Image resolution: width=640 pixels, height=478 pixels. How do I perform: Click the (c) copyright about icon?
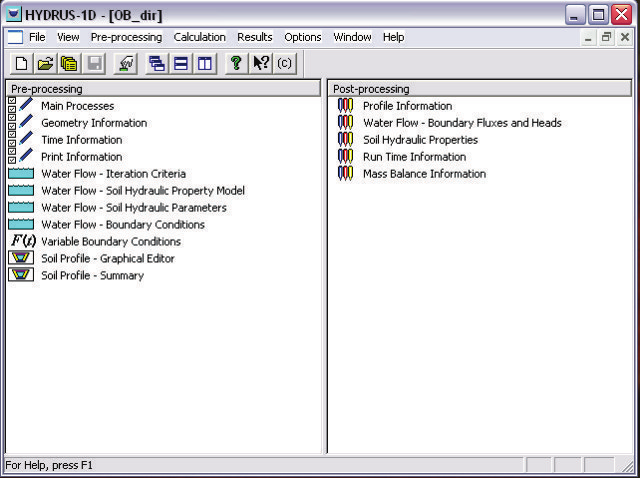pyautogui.click(x=284, y=64)
